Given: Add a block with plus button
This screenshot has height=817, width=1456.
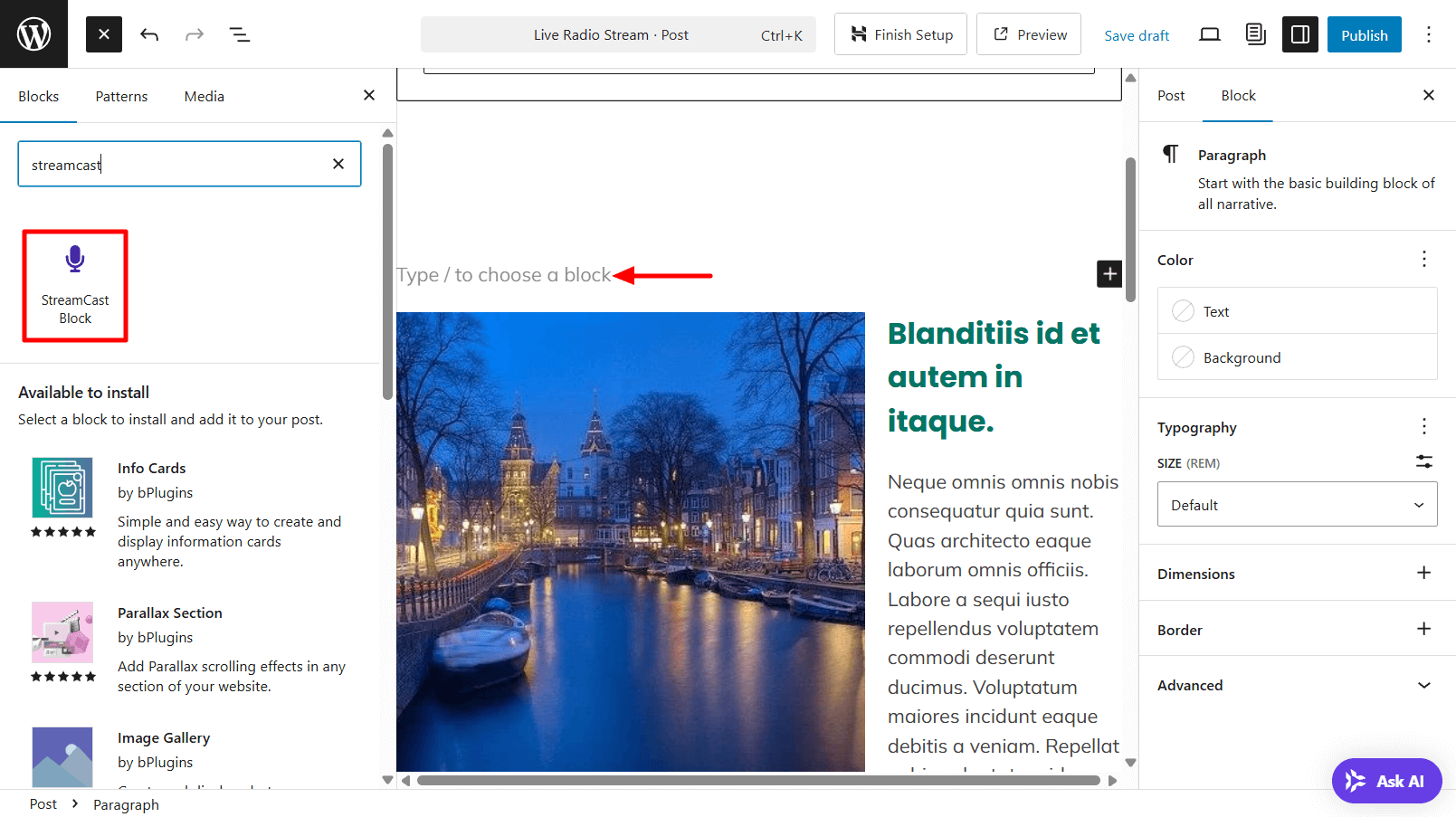Looking at the screenshot, I should click(x=1109, y=273).
